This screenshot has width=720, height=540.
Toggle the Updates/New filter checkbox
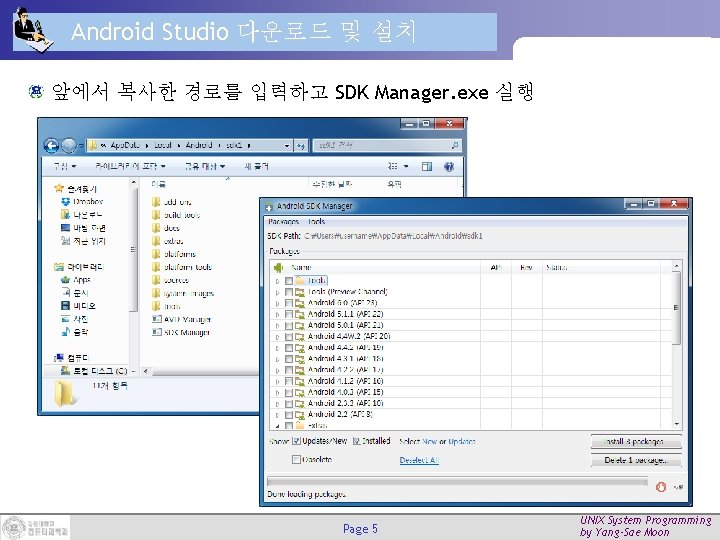[296, 441]
